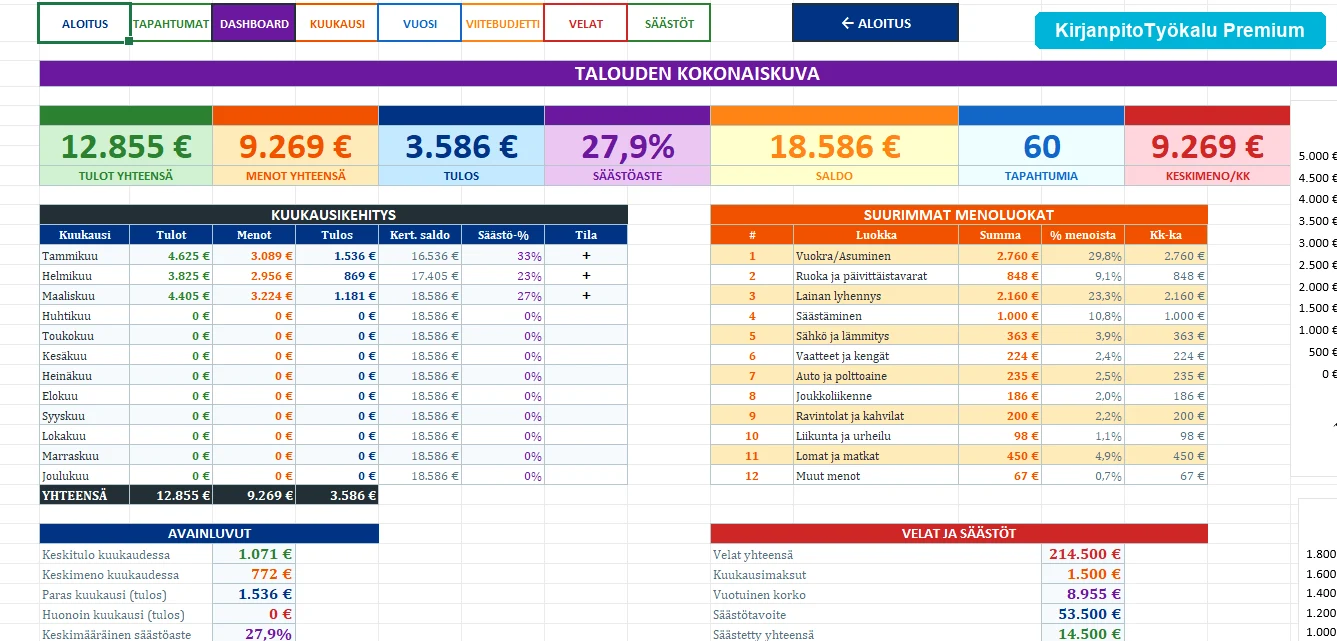This screenshot has height=641, width=1337.
Task: Open the ALOITUS navigation tab
Action: (85, 23)
